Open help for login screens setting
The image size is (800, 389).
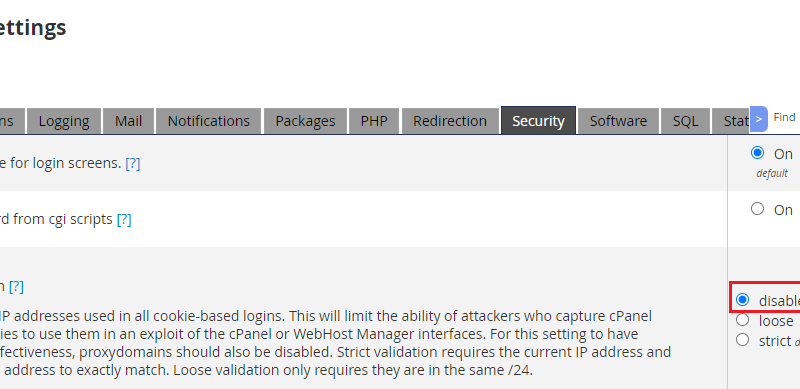click(x=133, y=163)
